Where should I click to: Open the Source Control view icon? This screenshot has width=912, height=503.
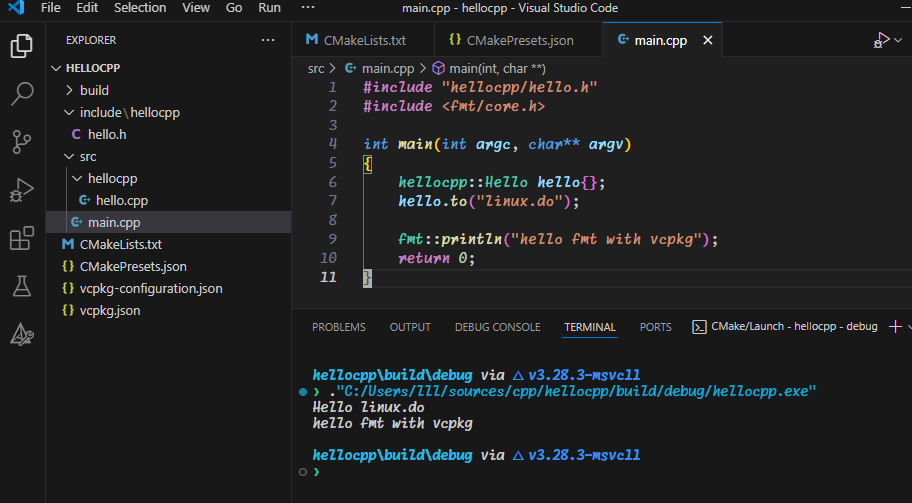click(x=22, y=142)
